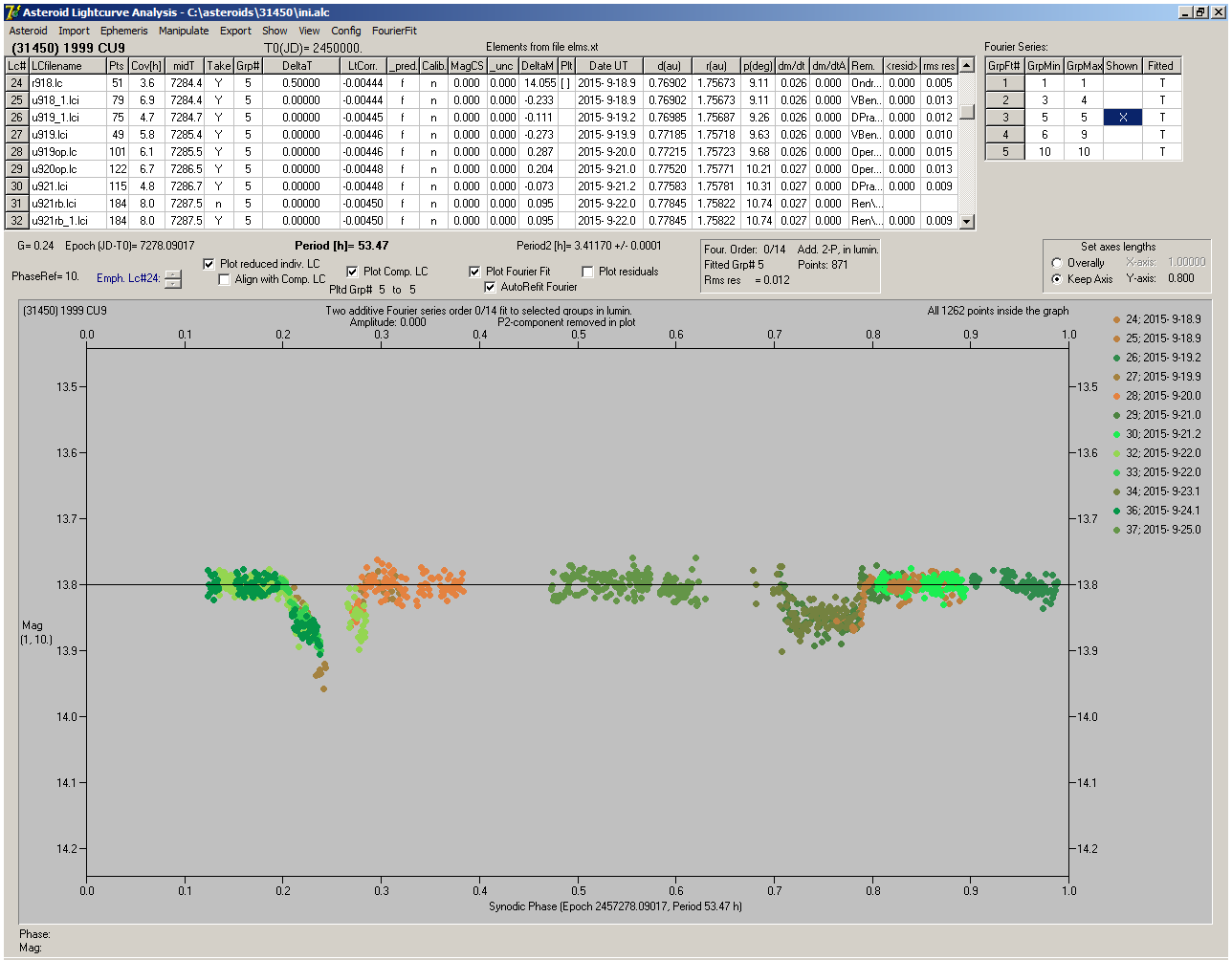Click the Emph. Lc#24 stepper arrows
The width and height of the screenshot is (1232, 960).
(172, 279)
